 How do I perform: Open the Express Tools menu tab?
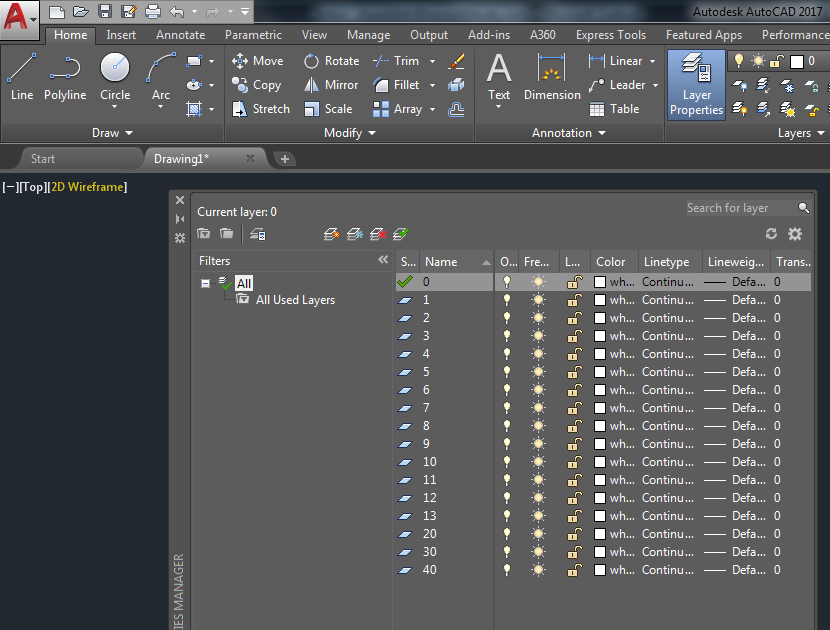(x=610, y=34)
